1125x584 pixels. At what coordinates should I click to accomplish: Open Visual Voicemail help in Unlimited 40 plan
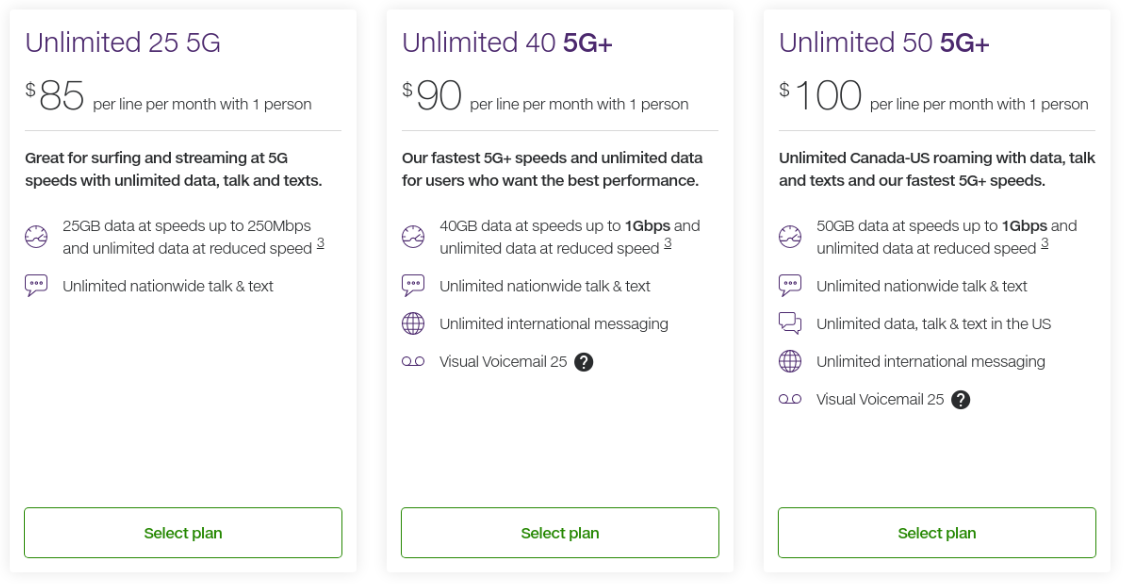point(584,362)
